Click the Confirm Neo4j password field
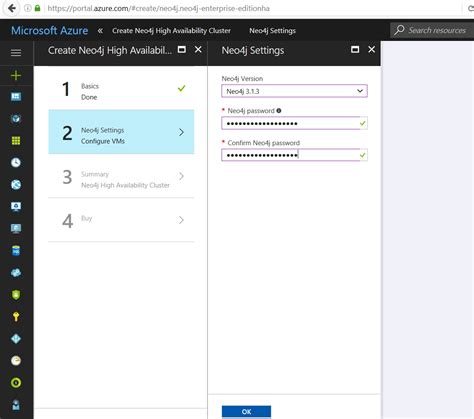Screen dimensions: 474x419 pos(294,155)
